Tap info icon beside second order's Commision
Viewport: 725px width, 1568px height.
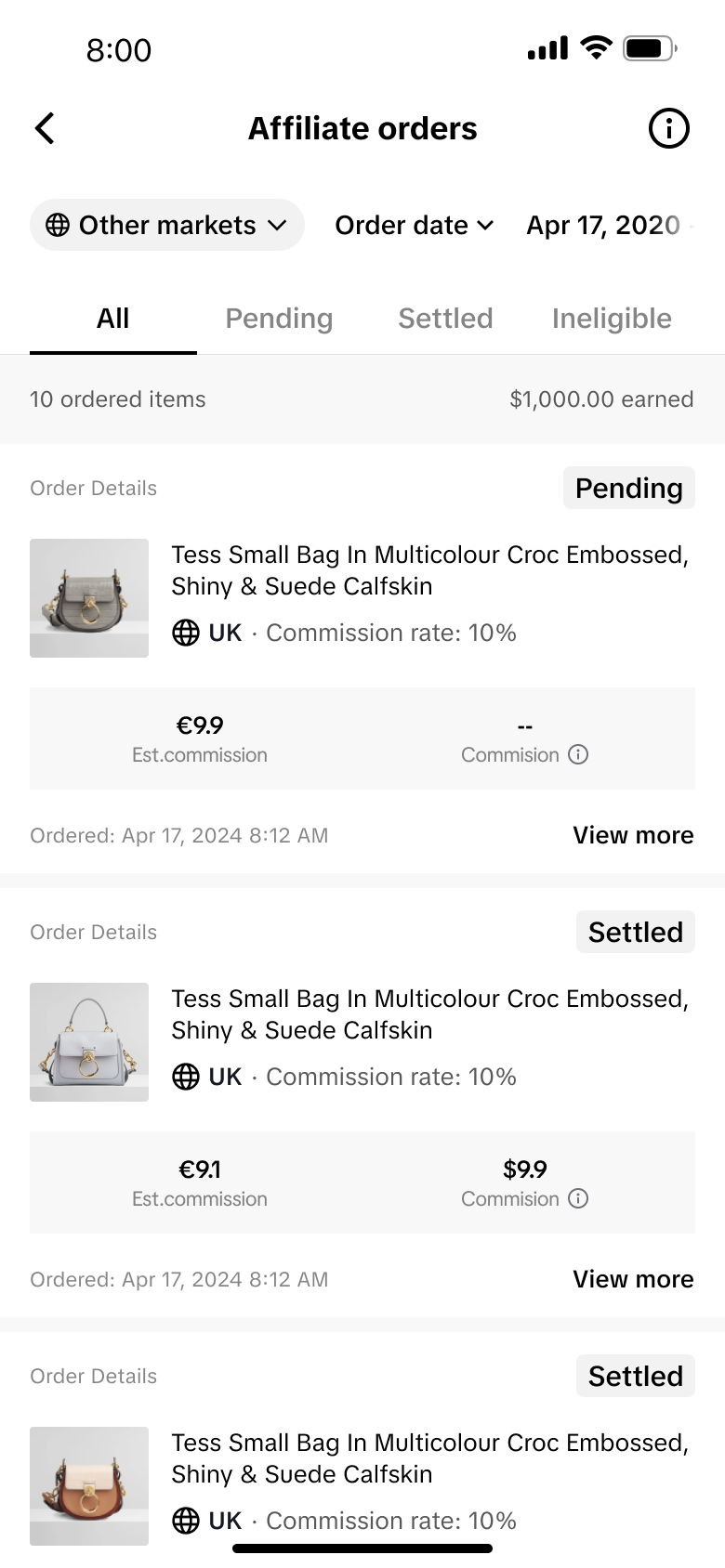(x=578, y=1198)
